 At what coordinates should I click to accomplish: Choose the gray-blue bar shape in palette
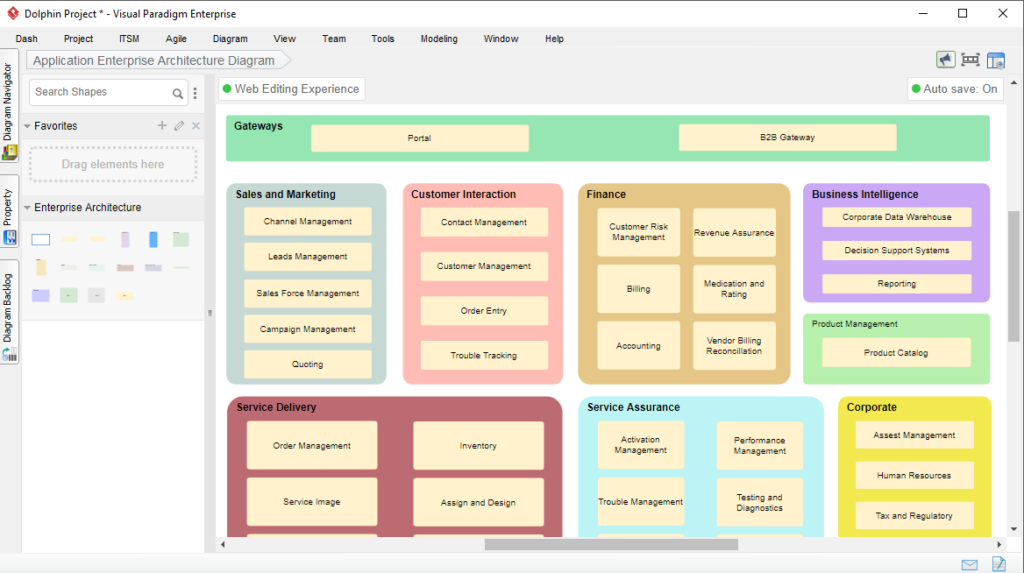[x=153, y=268]
